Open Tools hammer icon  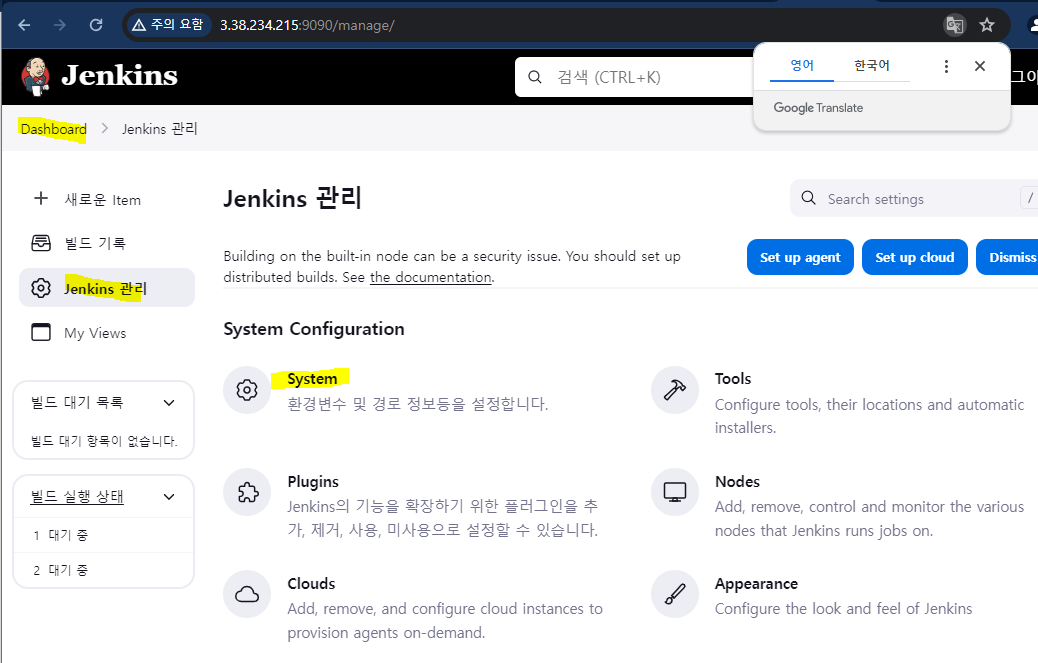click(x=675, y=390)
